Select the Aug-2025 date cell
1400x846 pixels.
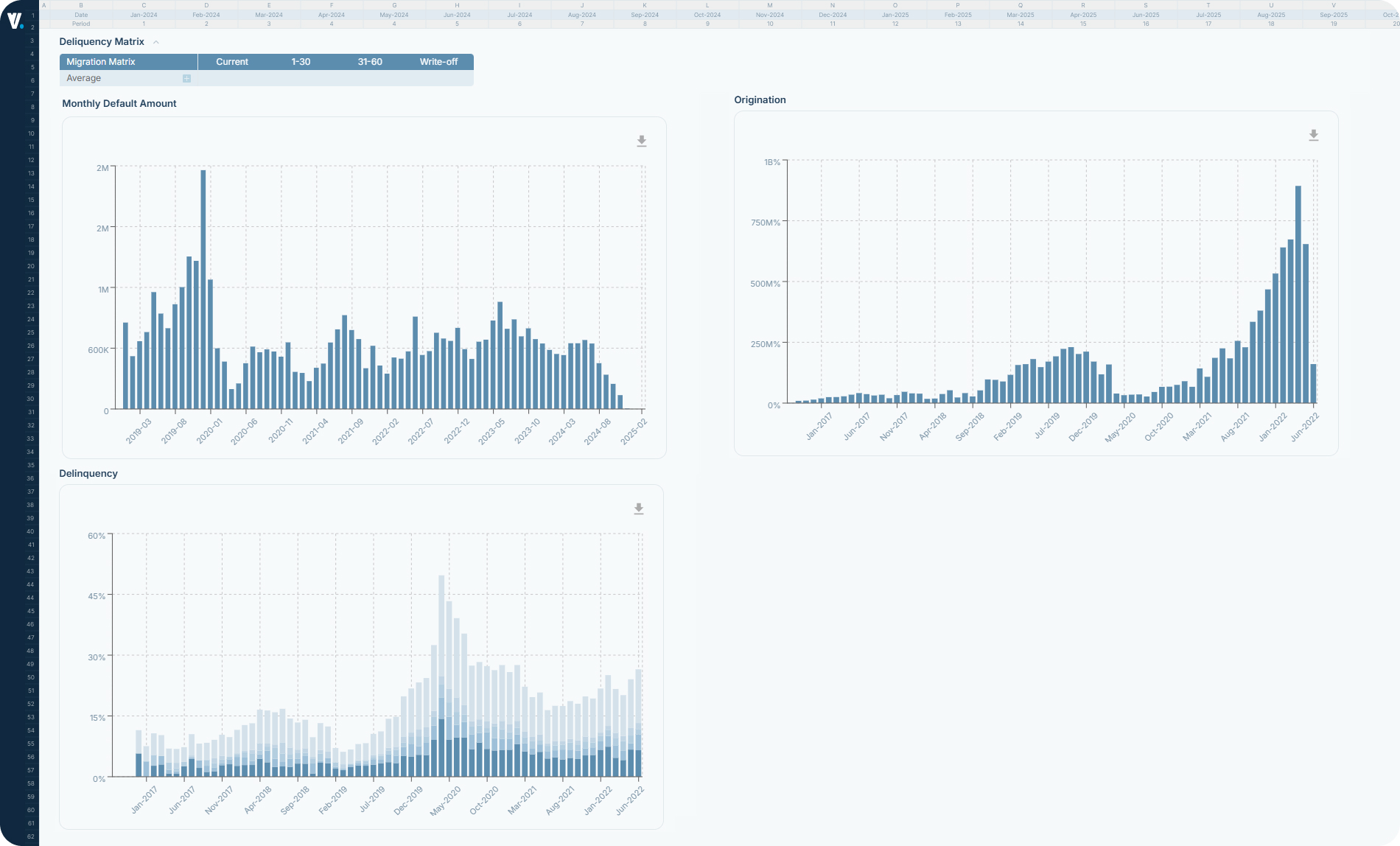click(1271, 15)
